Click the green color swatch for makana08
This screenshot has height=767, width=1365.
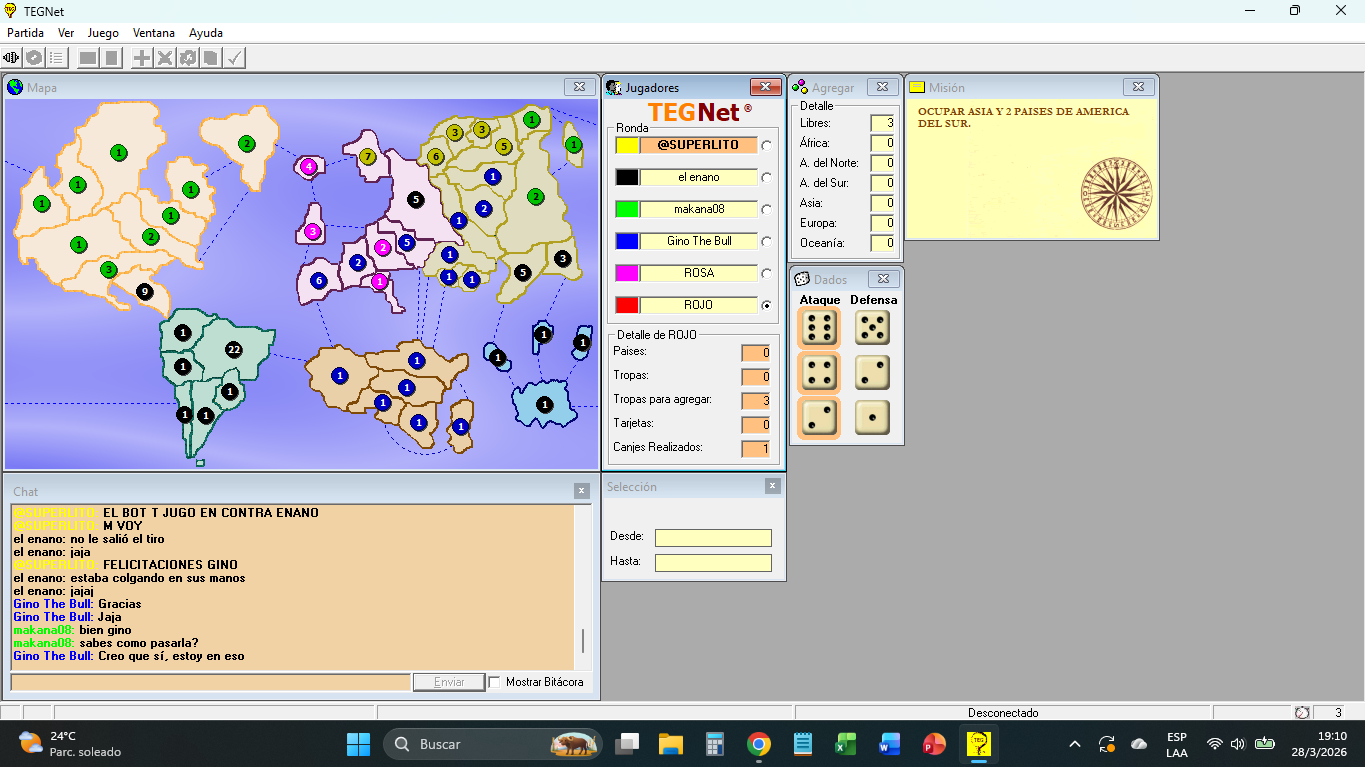627,209
